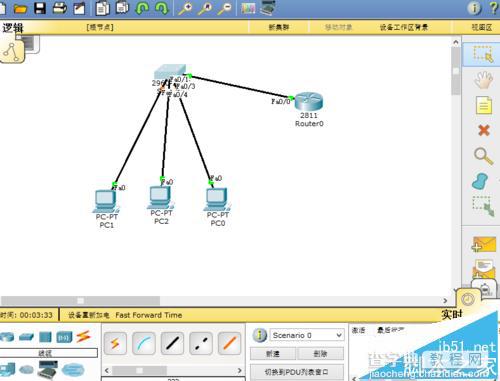
Task: Open the Activity Wizard icon
Action: (79, 8)
